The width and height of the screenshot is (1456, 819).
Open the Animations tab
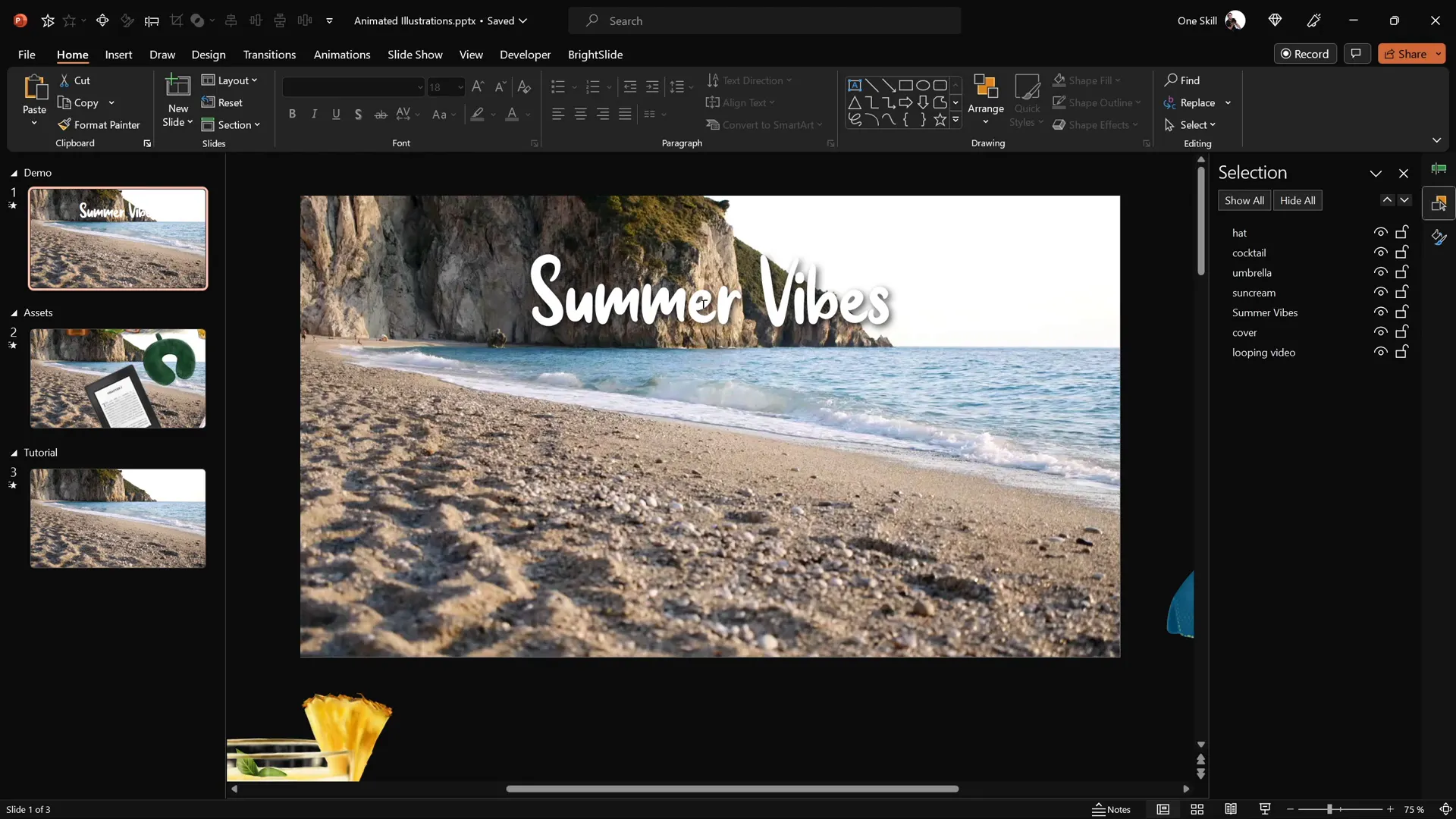pyautogui.click(x=342, y=55)
